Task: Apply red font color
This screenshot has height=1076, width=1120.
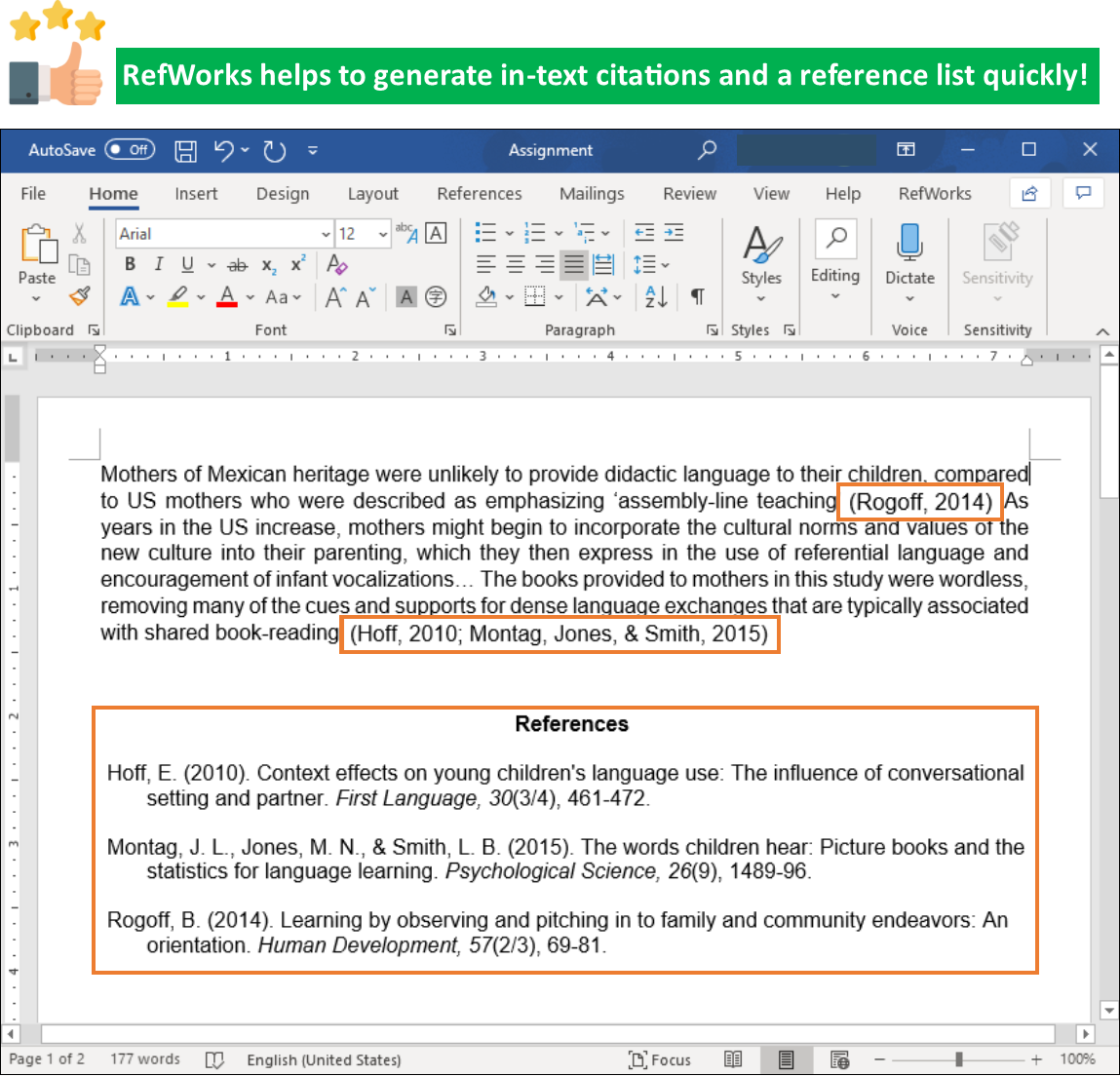Action: pyautogui.click(x=226, y=297)
